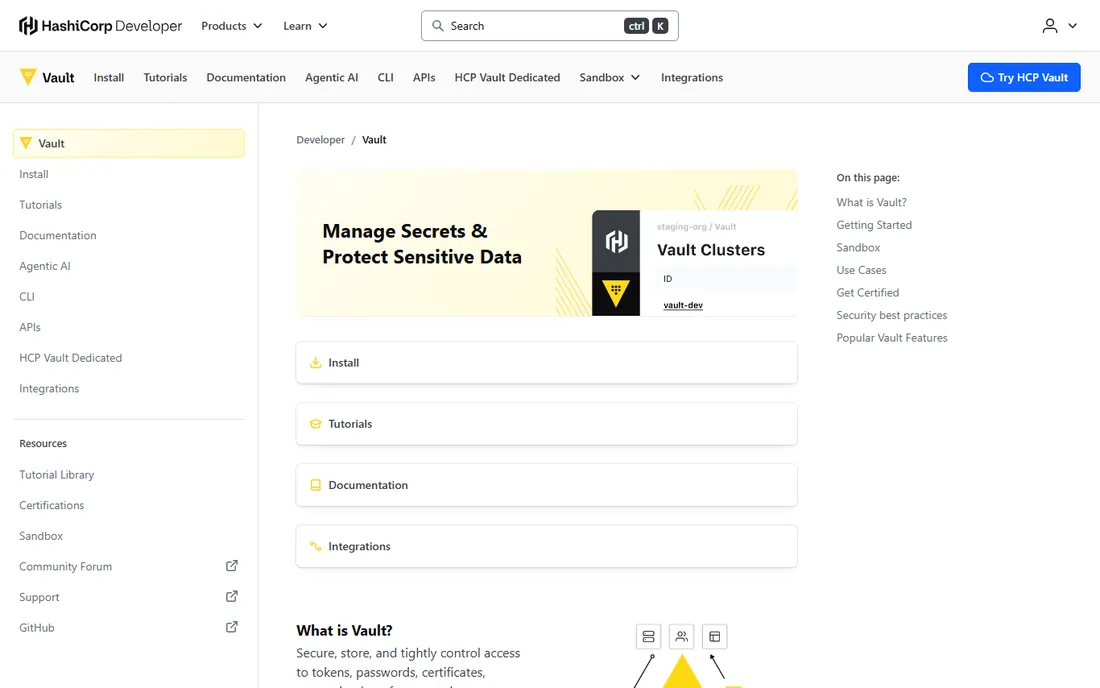Expand the Learn dropdown menu
Image resolution: width=1100 pixels, height=688 pixels.
pos(305,26)
